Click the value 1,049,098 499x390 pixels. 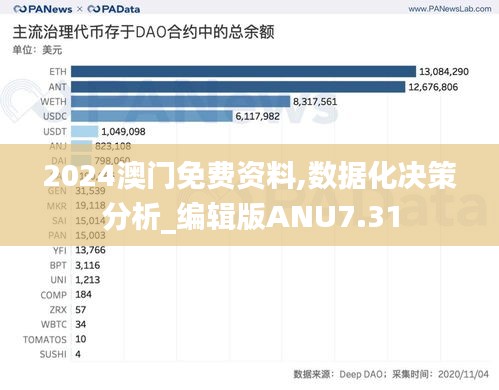click(x=123, y=131)
